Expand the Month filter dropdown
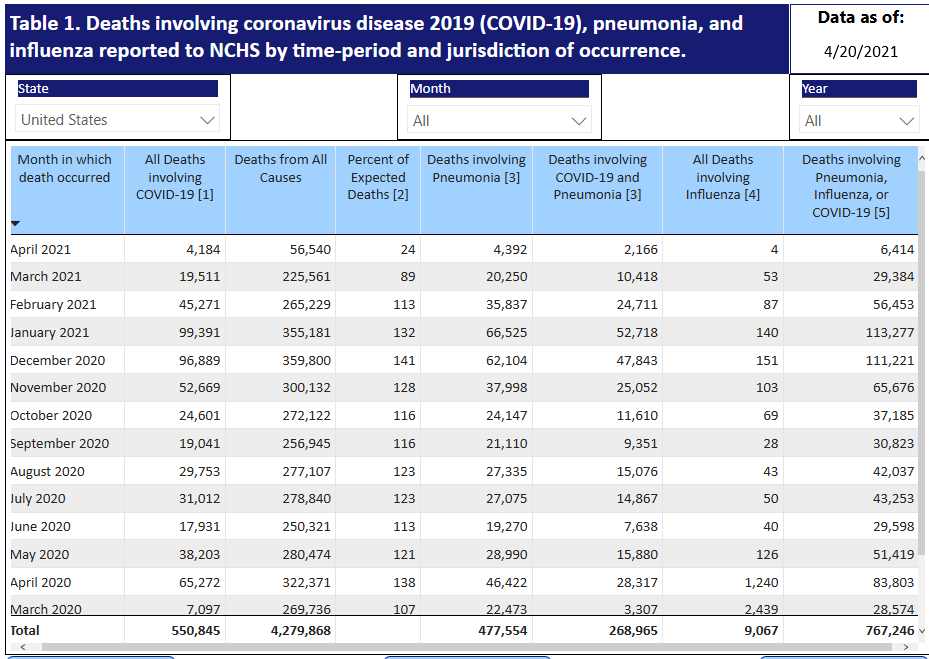The image size is (929, 659). [499, 121]
